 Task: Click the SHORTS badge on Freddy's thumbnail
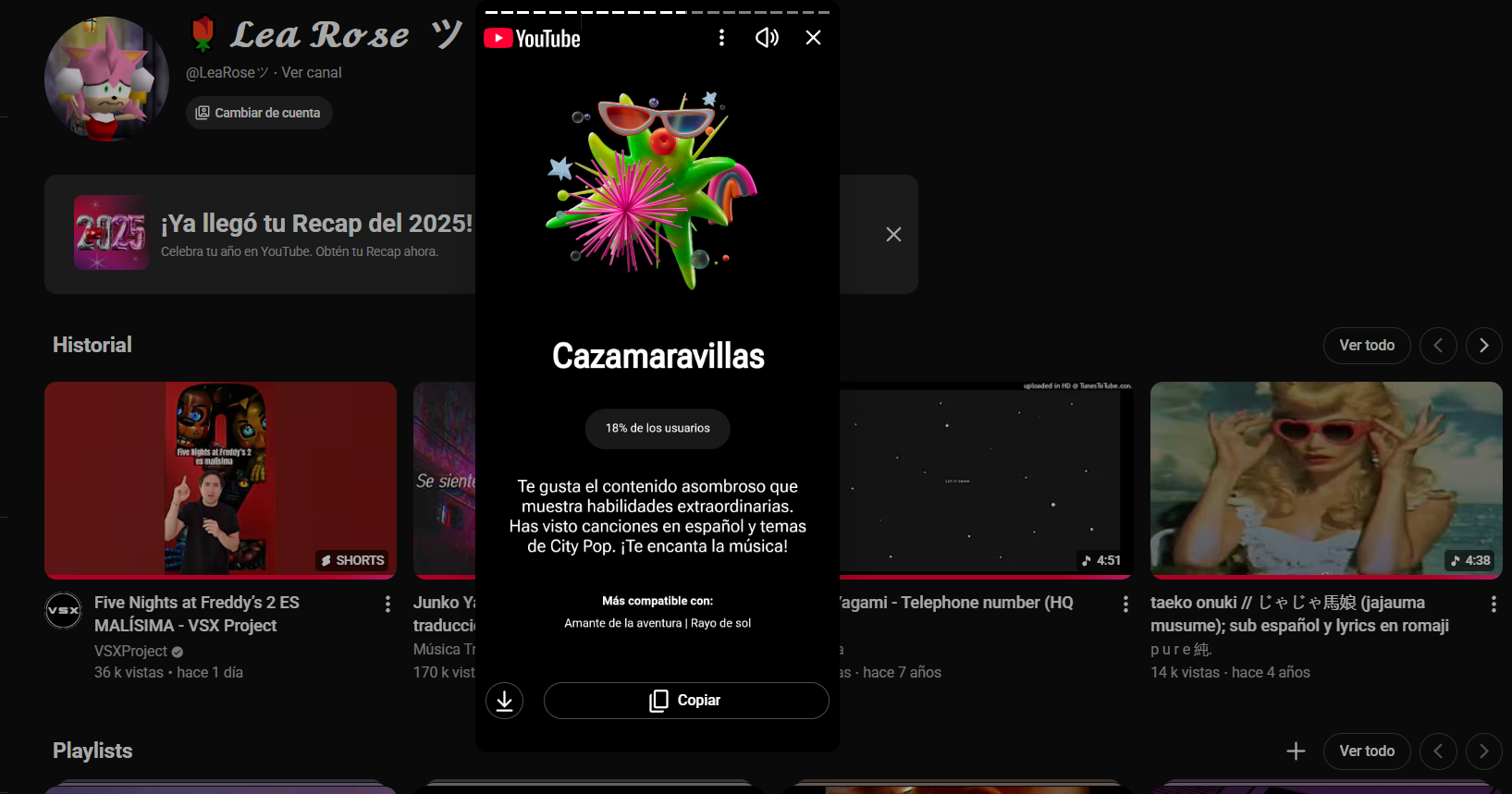(x=352, y=561)
